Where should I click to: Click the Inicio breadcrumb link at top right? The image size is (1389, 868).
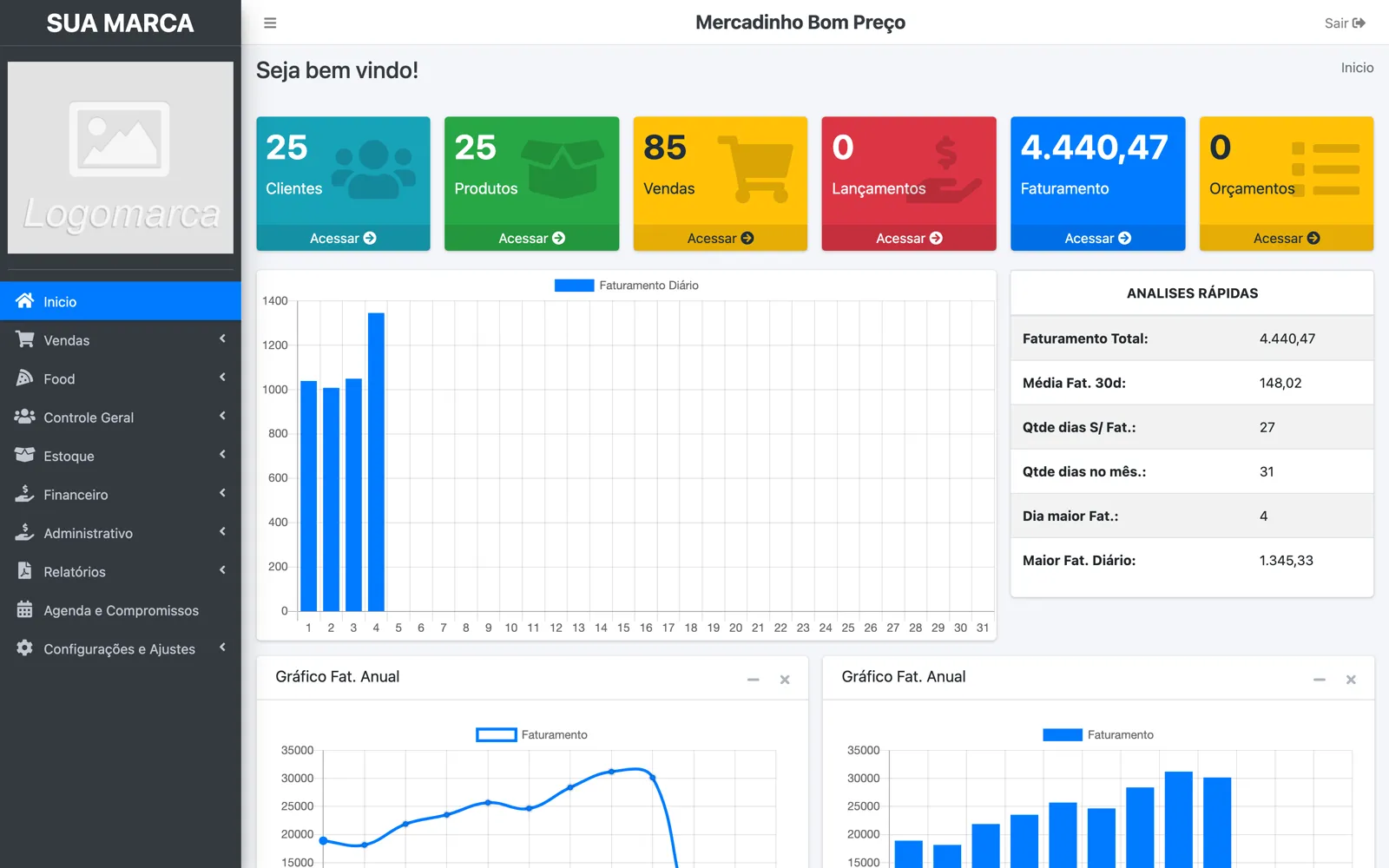coord(1357,68)
